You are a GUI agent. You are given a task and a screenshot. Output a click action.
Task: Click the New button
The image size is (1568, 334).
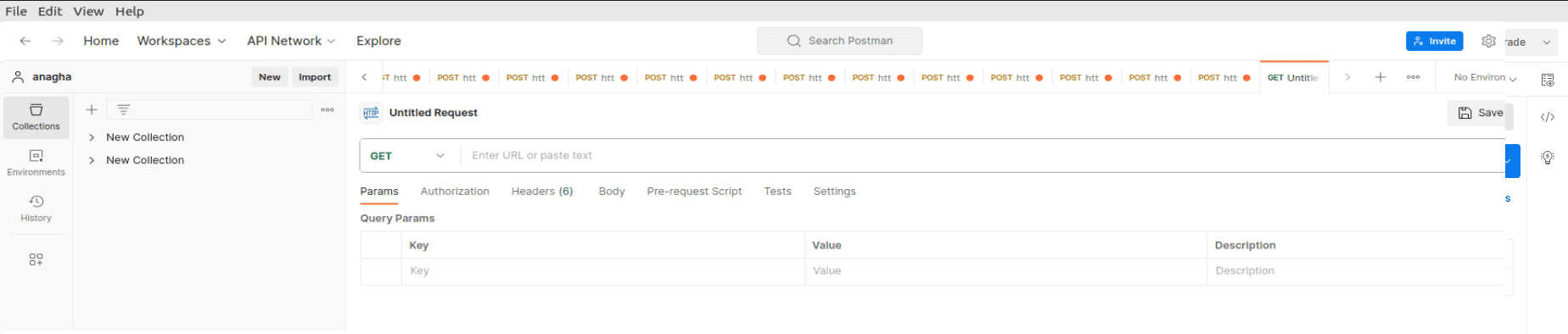270,77
